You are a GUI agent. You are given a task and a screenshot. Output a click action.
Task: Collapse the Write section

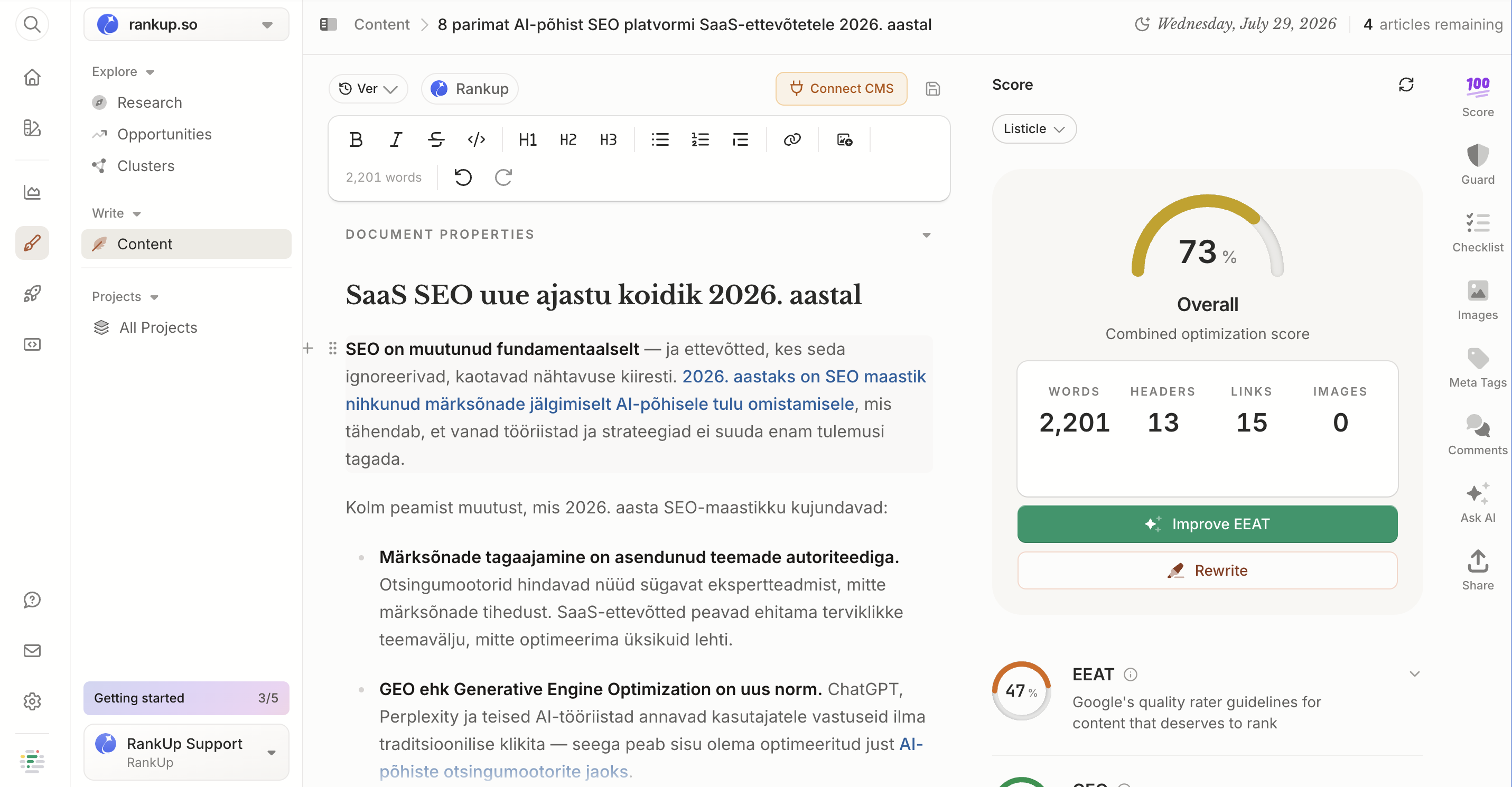116,213
